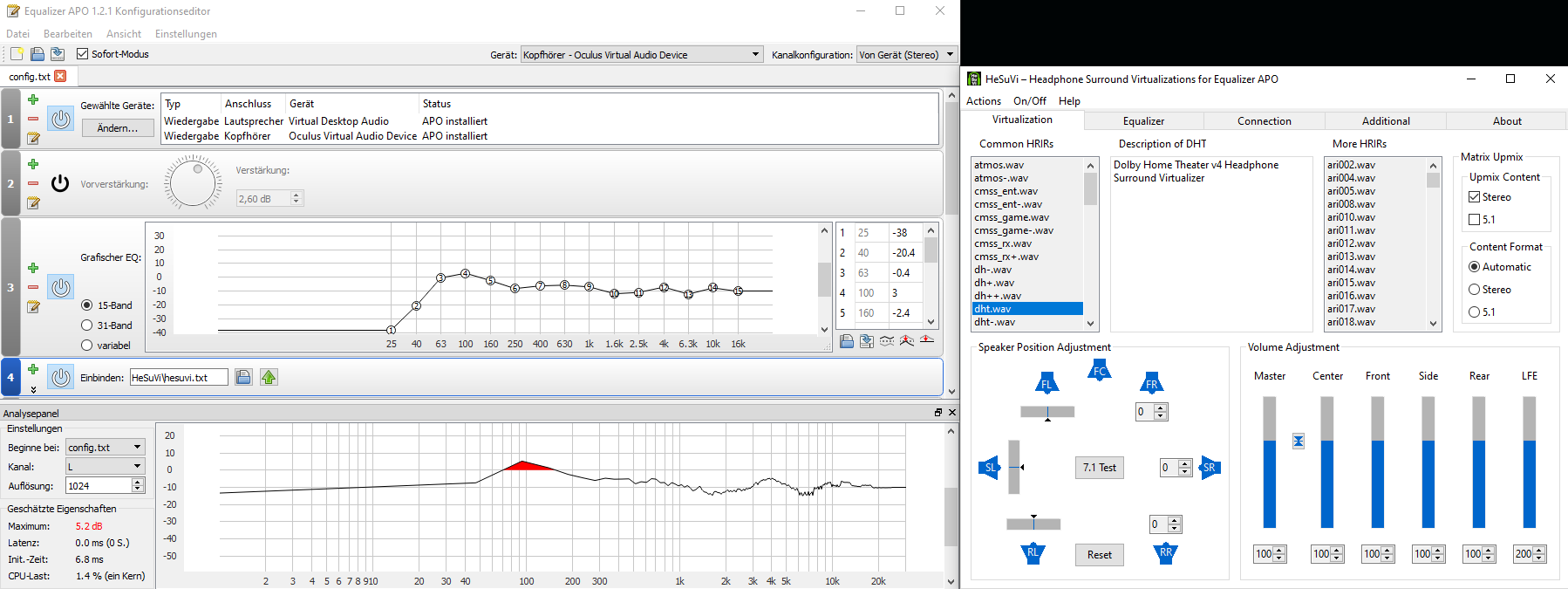Open the Gerät device dropdown
This screenshot has width=1568, height=589.
(642, 54)
